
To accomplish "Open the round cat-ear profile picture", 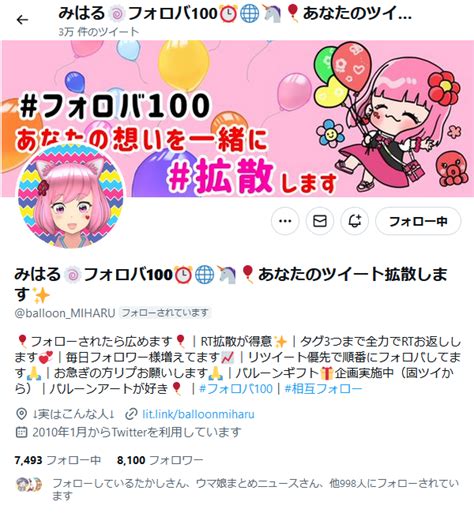I will coord(70,196).
